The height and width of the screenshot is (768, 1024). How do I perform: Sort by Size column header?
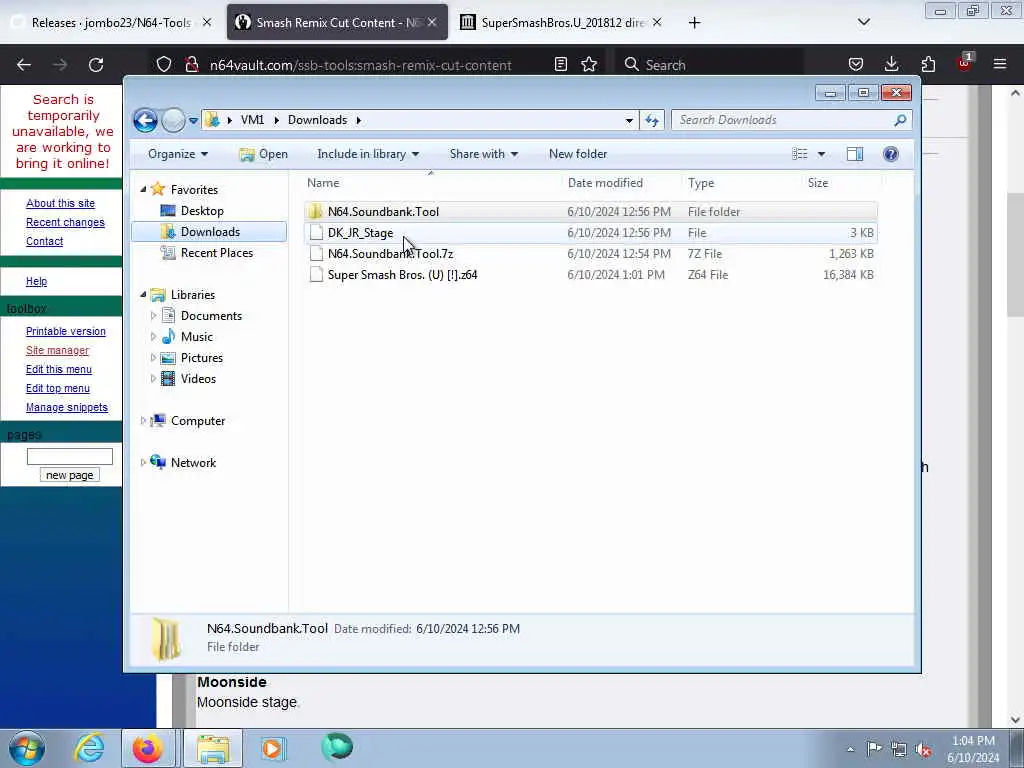point(840,184)
